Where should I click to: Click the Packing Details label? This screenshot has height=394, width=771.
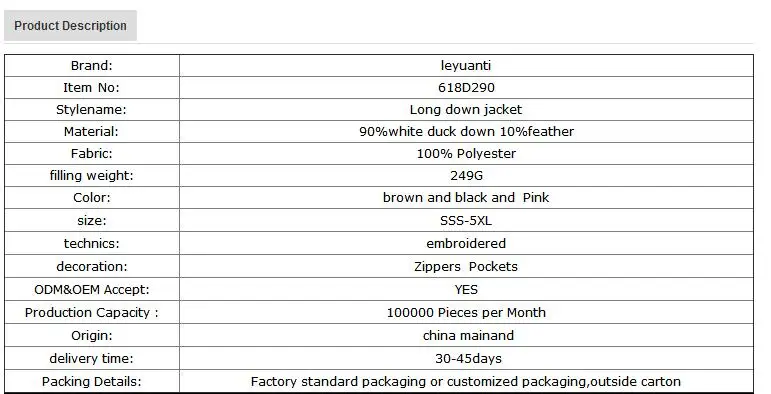click(91, 382)
